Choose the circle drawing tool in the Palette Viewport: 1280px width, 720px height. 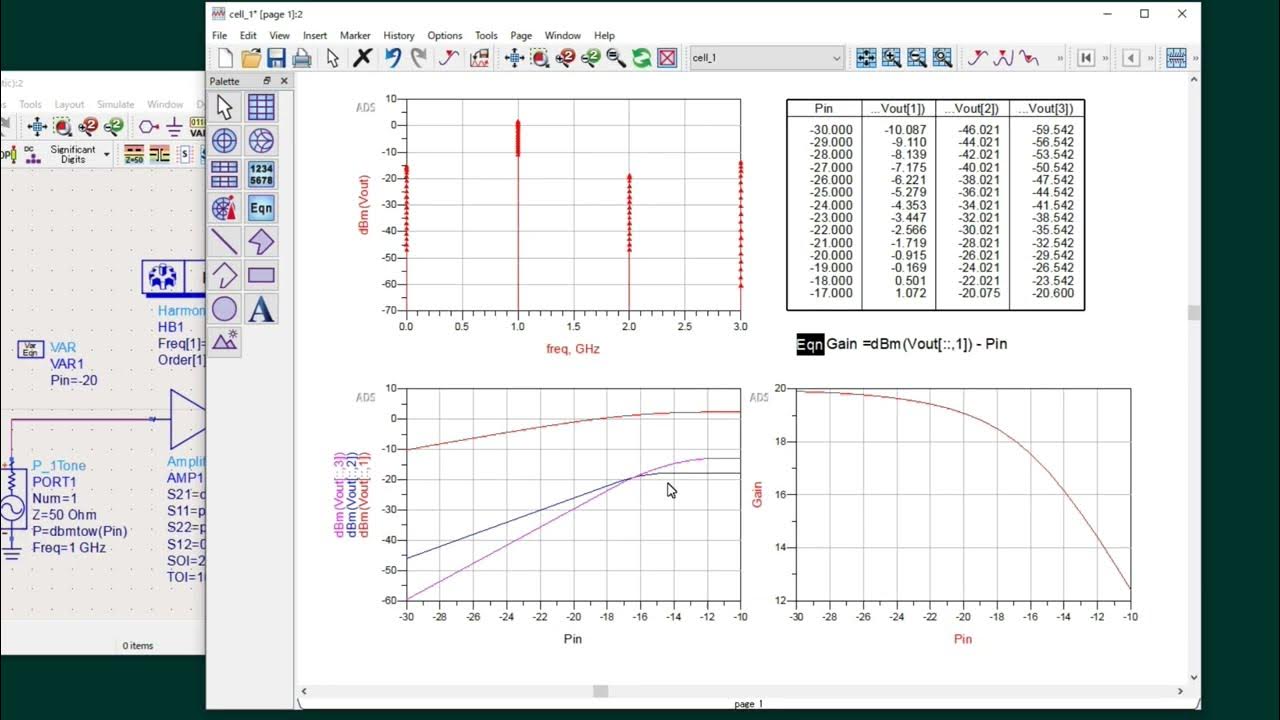pyautogui.click(x=224, y=309)
